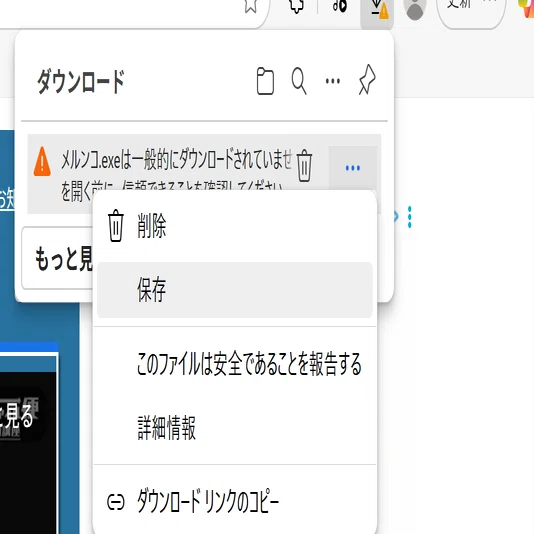
Task: Open the downloads folder icon
Action: click(265, 81)
